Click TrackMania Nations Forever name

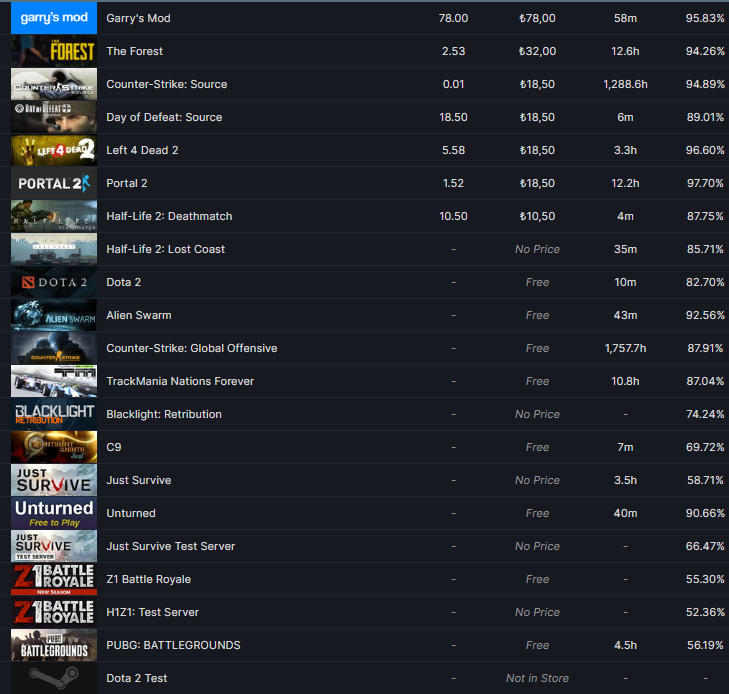click(180, 381)
